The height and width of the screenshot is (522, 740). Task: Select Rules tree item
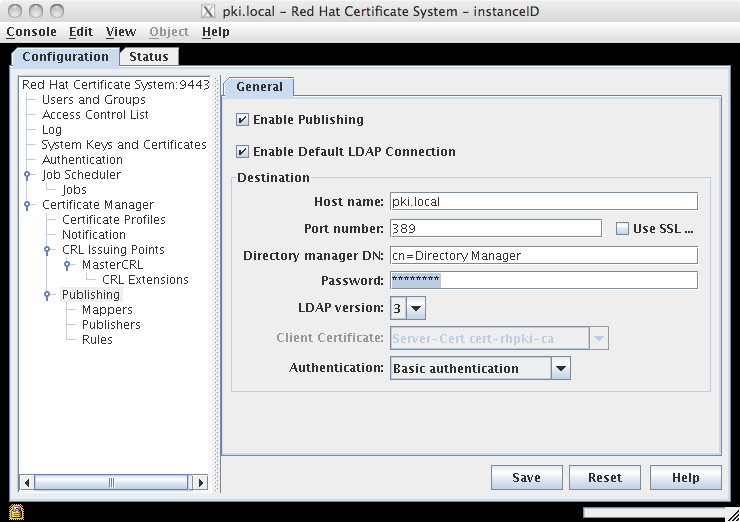tap(97, 340)
